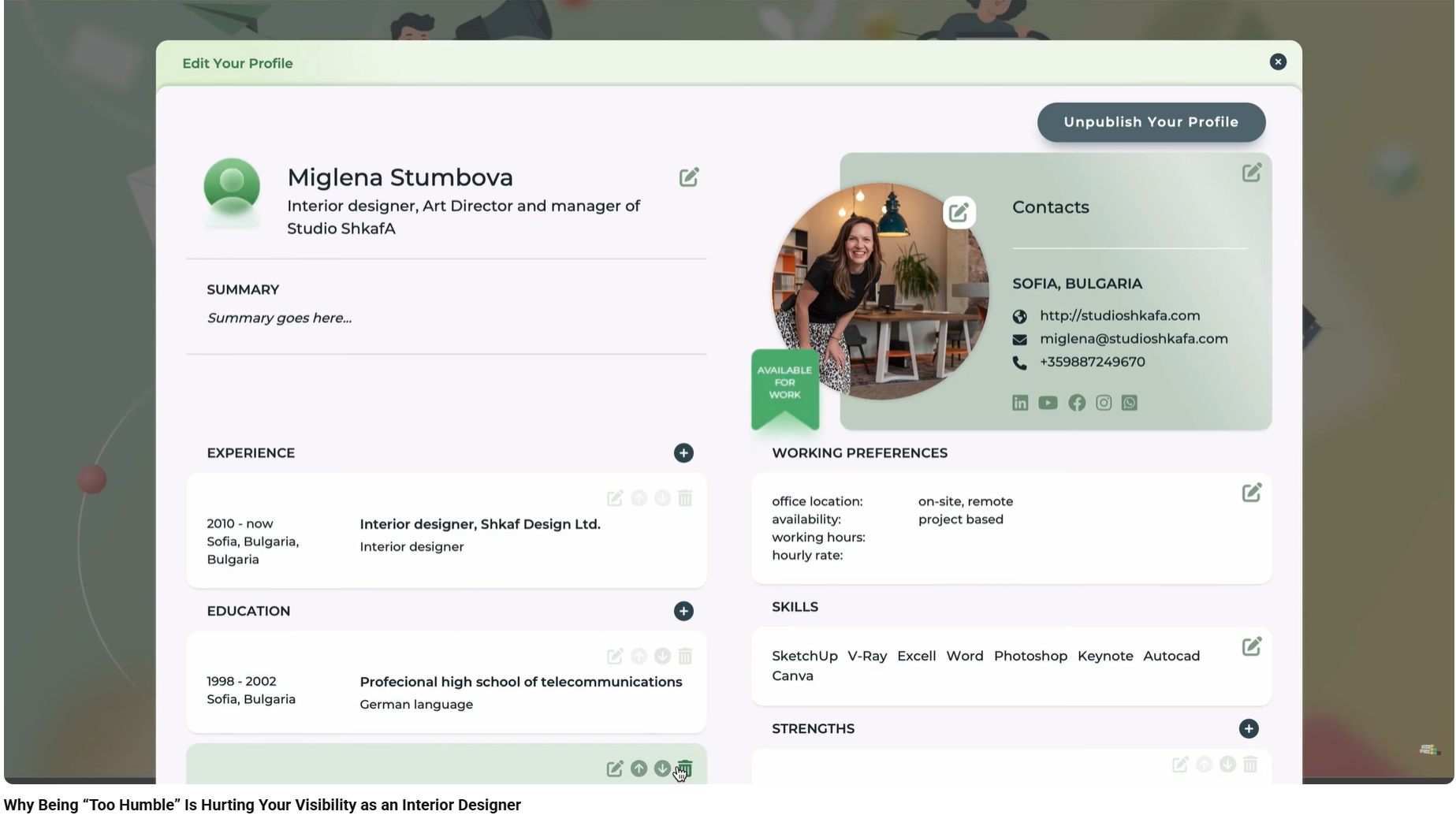Edit the Working Preferences section
1456x815 pixels.
point(1252,492)
